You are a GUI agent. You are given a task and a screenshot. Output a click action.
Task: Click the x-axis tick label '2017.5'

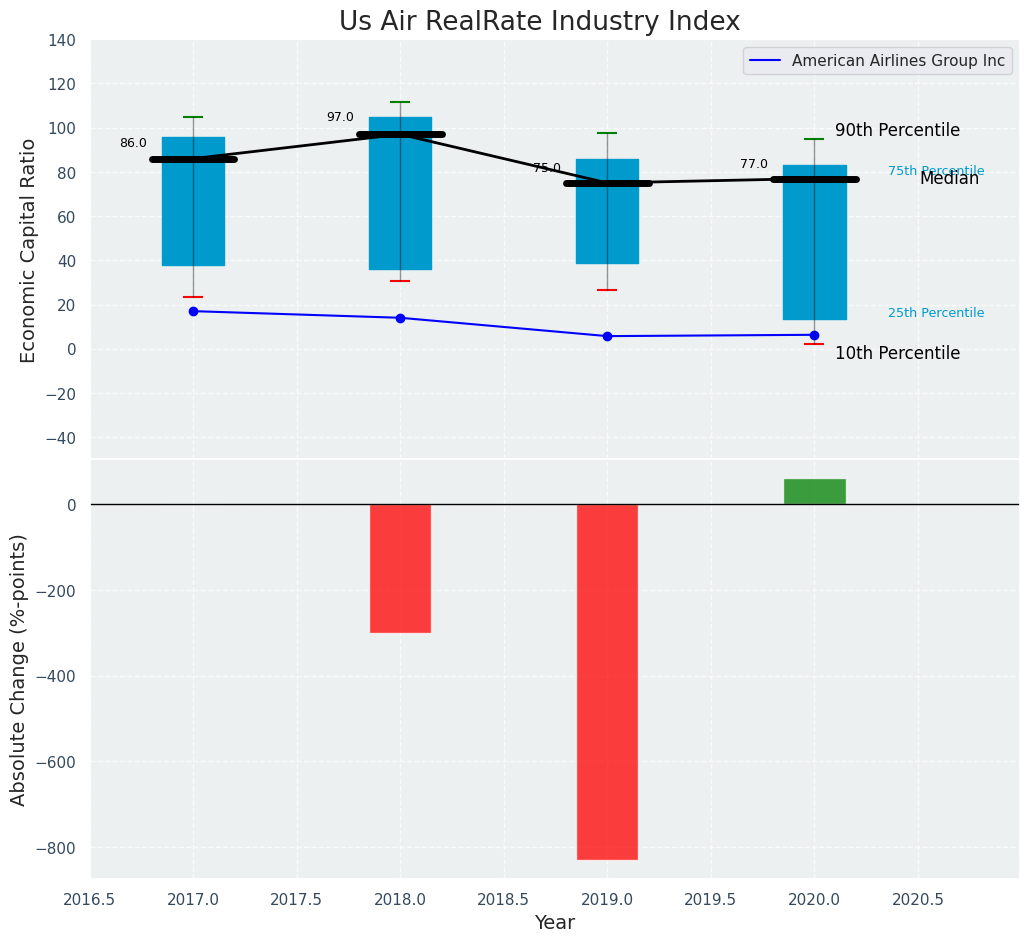tap(297, 899)
